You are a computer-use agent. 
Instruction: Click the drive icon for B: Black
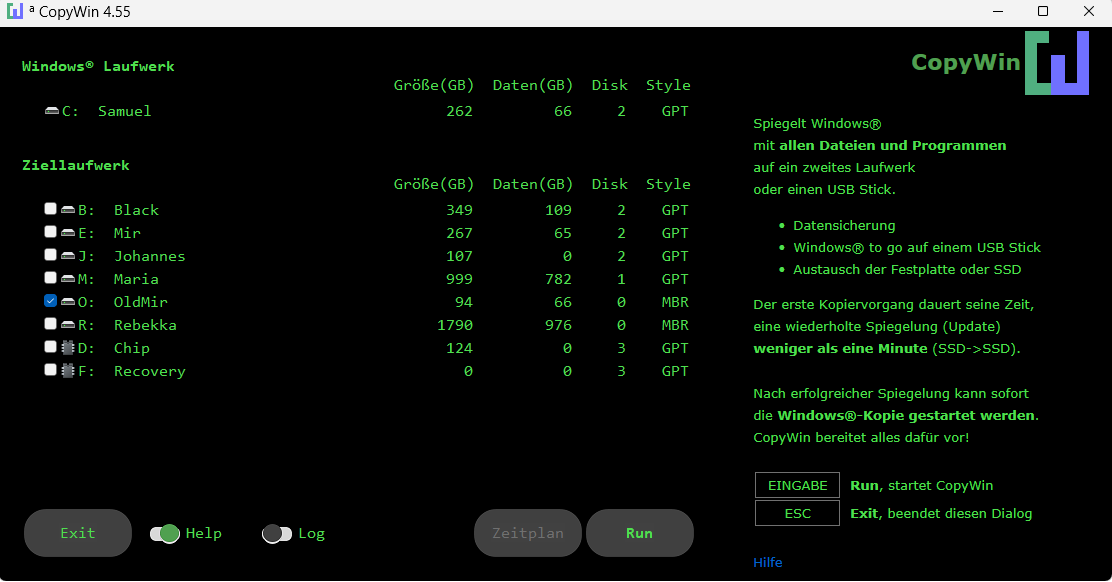(68, 210)
